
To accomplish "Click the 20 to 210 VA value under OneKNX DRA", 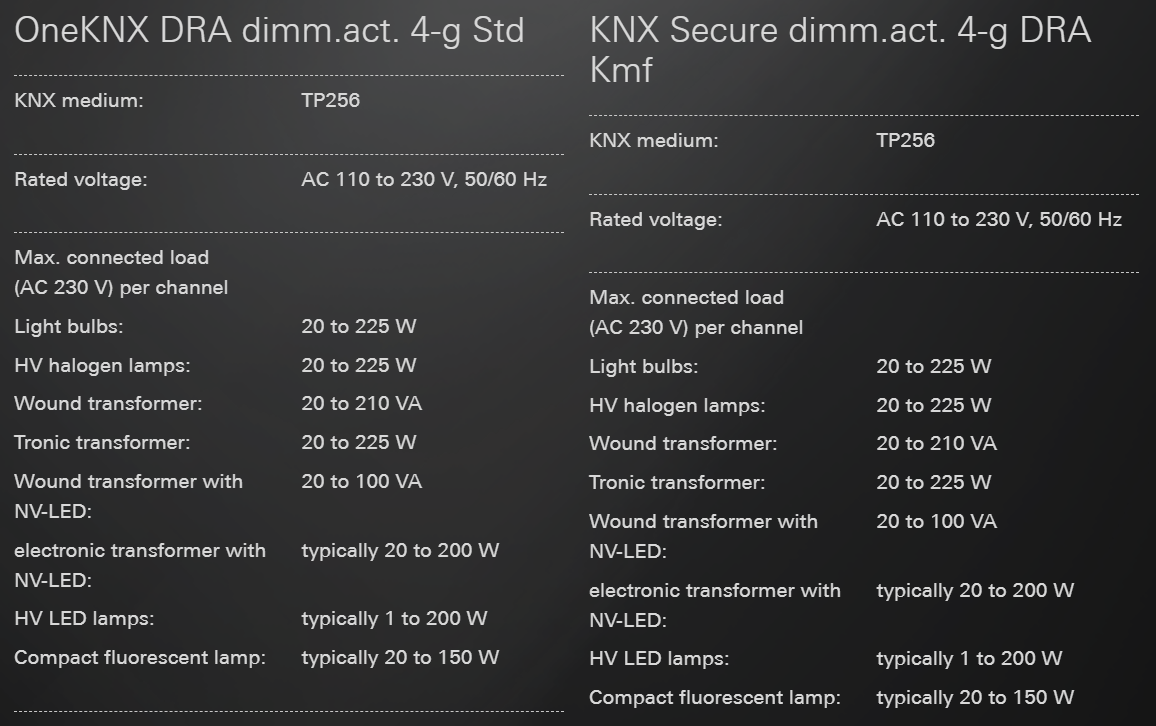I will [361, 404].
